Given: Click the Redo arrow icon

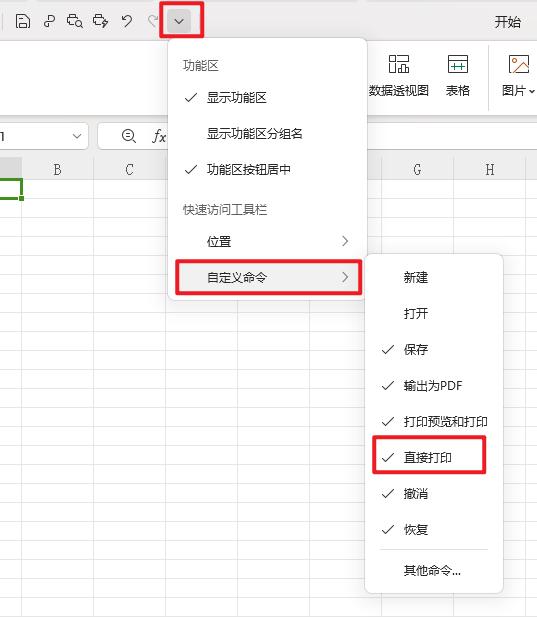Looking at the screenshot, I should [x=153, y=21].
